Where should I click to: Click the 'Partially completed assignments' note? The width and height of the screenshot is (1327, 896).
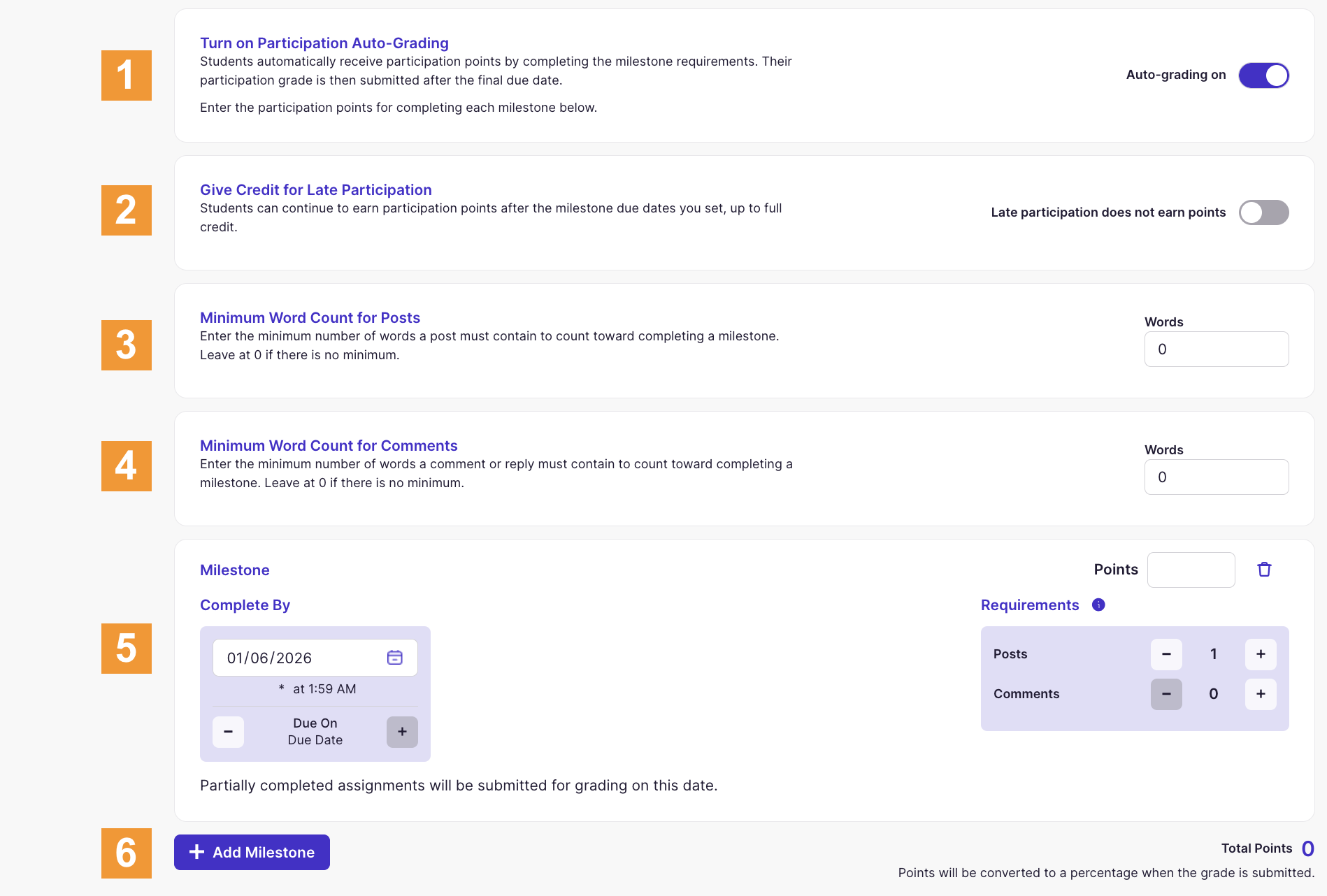click(x=459, y=786)
